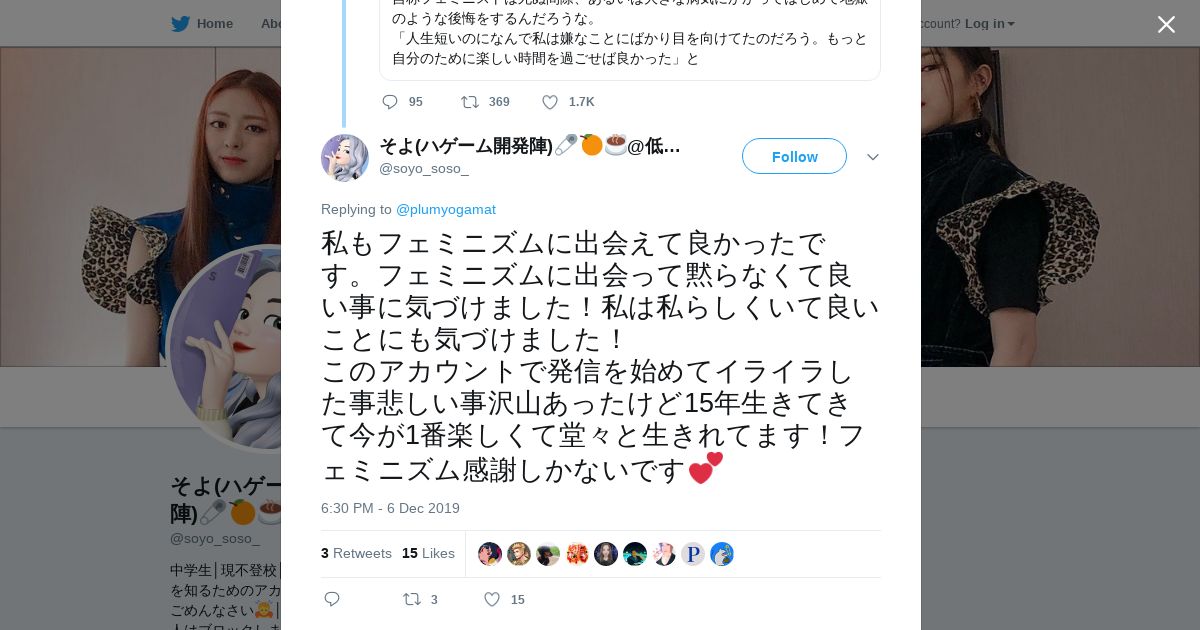This screenshot has width=1200, height=630.
Task: View the 15 Likes list
Action: tap(428, 553)
